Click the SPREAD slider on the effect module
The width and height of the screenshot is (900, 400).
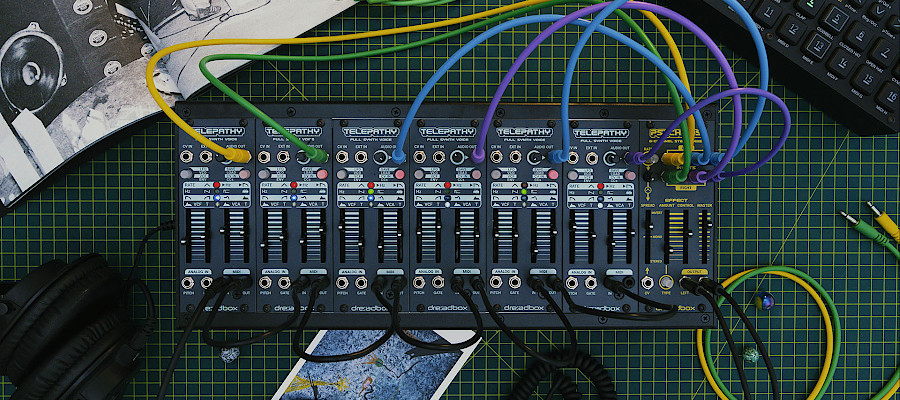[648, 235]
